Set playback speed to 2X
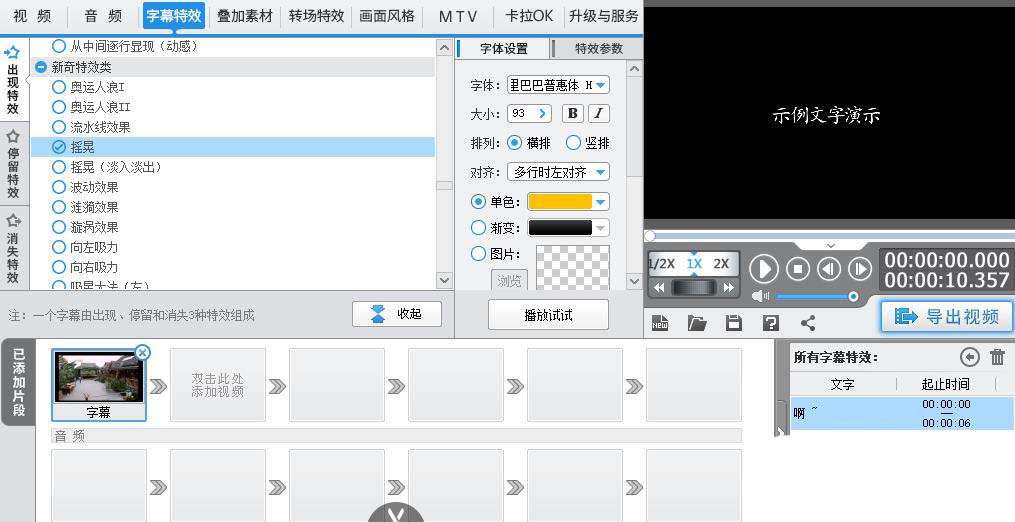The image size is (1015, 522). click(x=720, y=264)
